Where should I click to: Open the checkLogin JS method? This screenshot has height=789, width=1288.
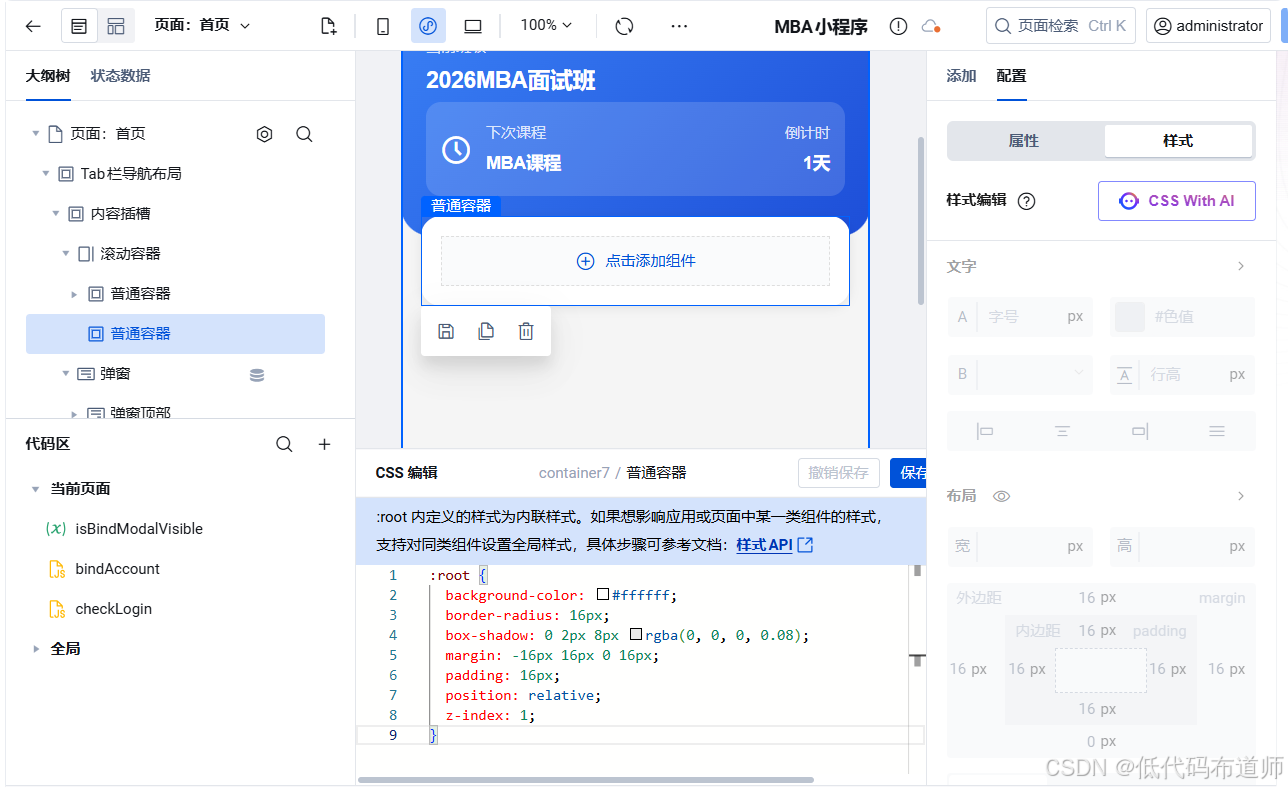(x=113, y=609)
